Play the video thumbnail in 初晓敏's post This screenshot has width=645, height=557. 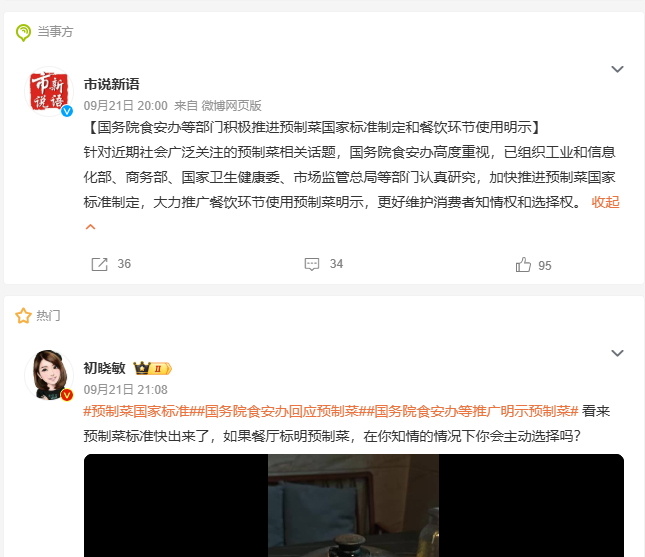tap(354, 505)
